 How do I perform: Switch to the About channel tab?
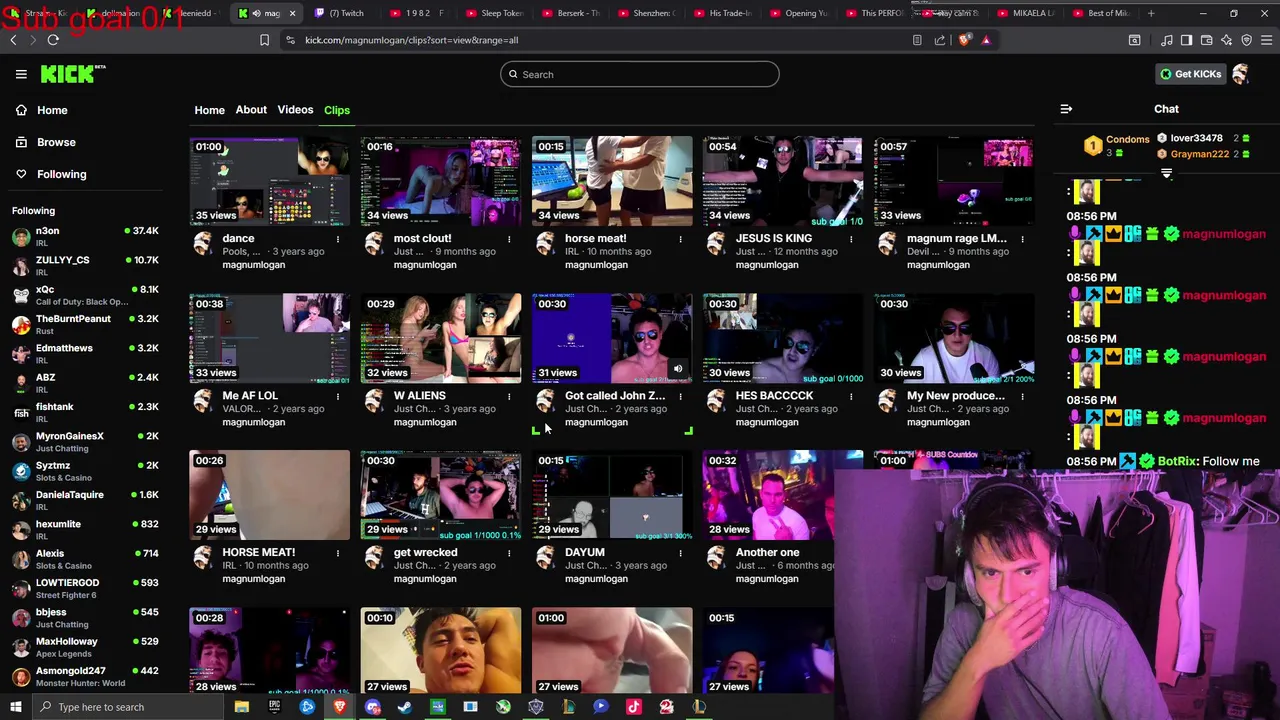coord(251,110)
